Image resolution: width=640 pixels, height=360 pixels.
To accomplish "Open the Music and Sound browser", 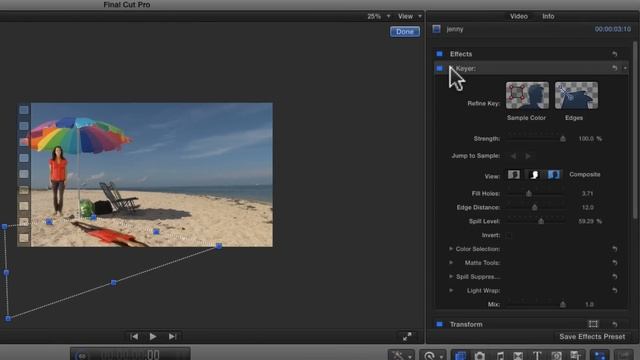I will click(x=500, y=356).
